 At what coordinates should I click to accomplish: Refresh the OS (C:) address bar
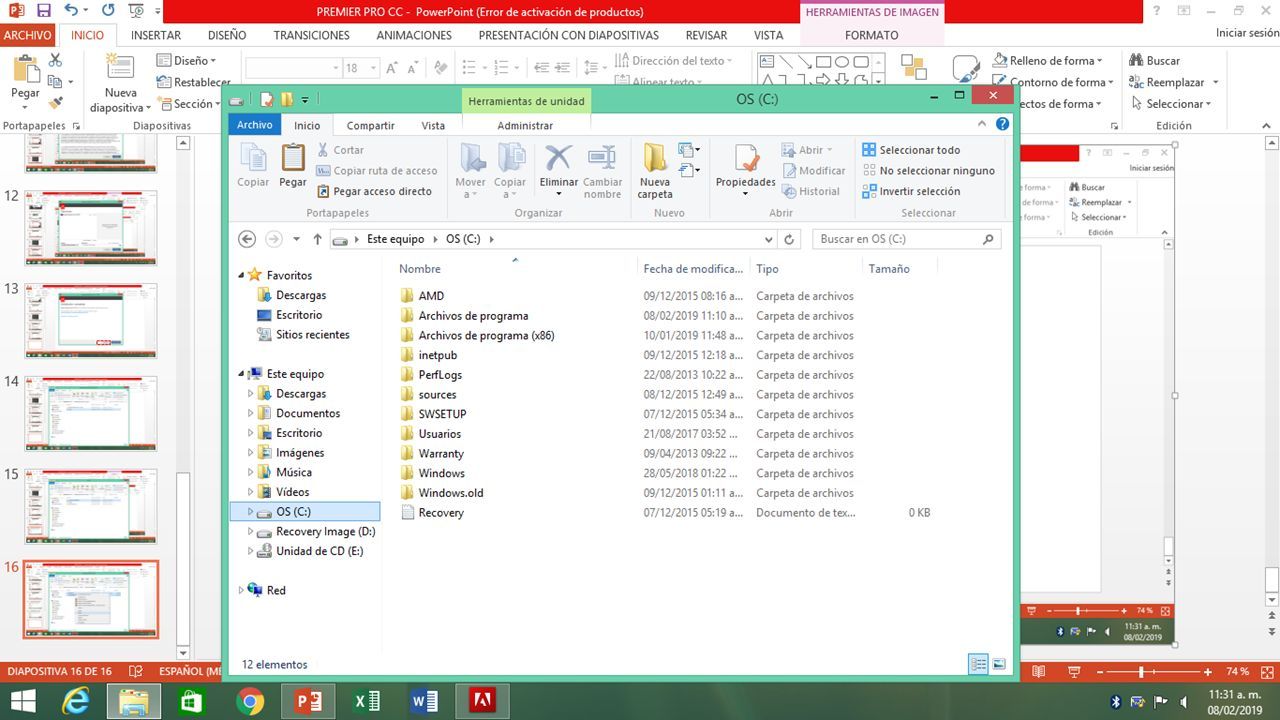click(x=789, y=239)
